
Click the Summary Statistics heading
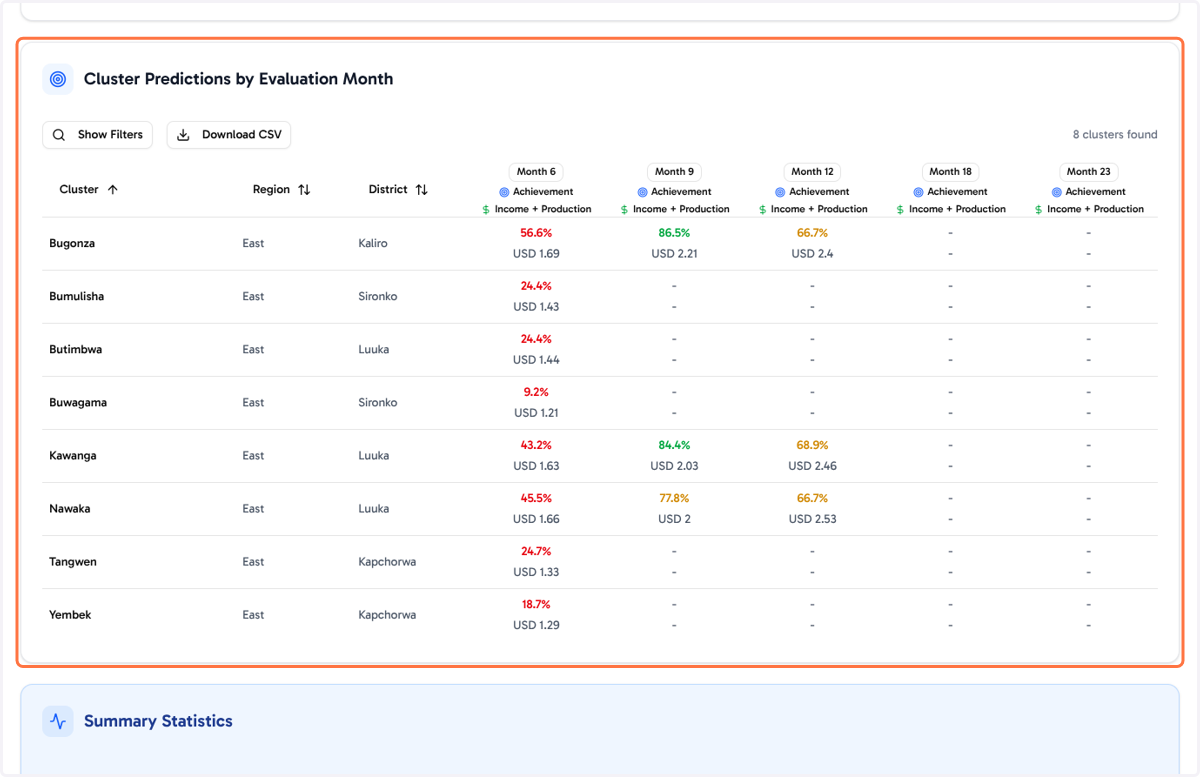pos(158,721)
